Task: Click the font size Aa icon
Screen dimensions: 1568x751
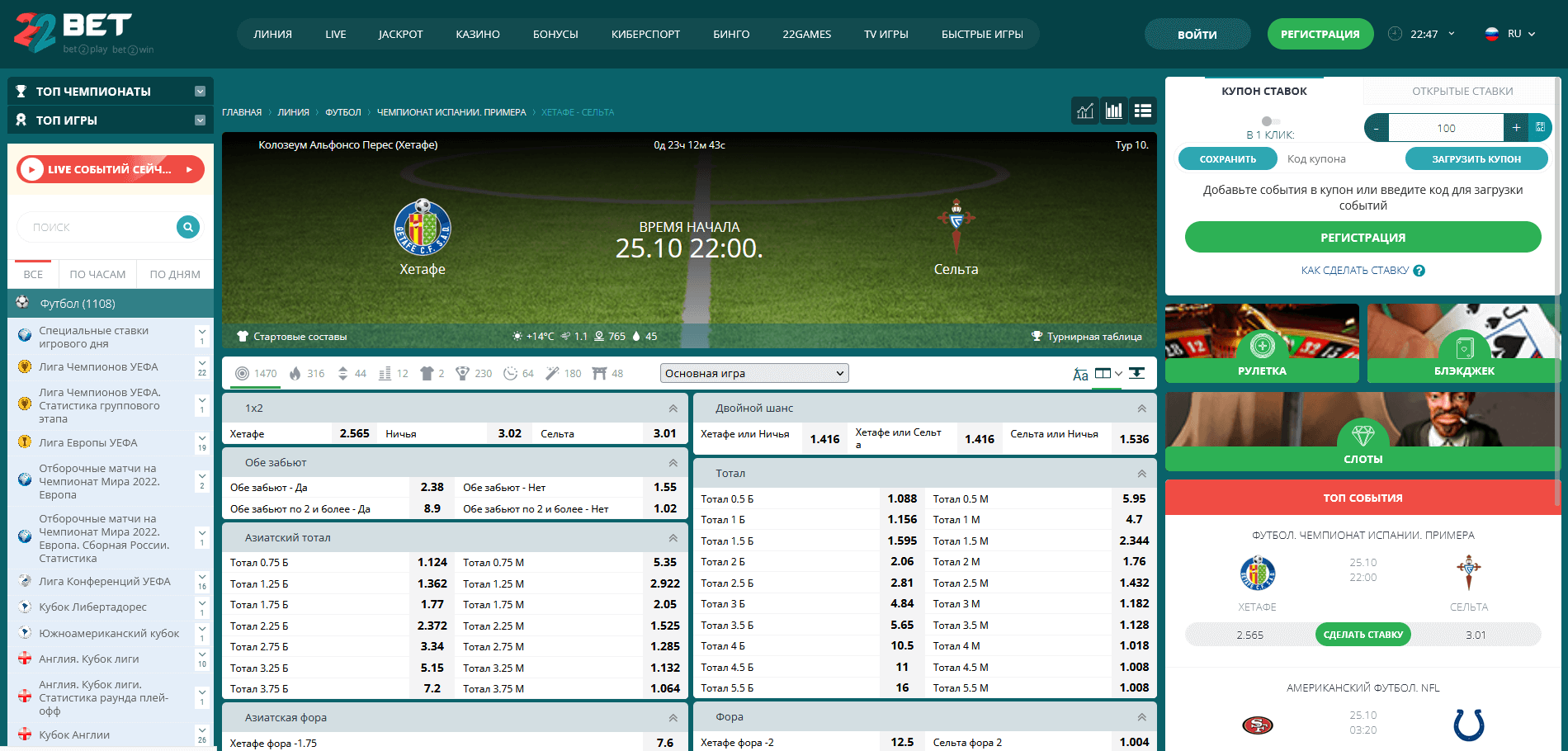Action: (x=1080, y=374)
